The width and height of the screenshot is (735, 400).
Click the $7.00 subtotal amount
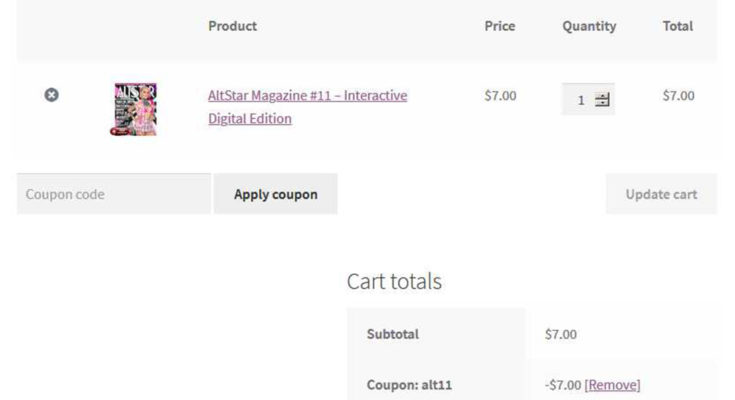click(561, 334)
